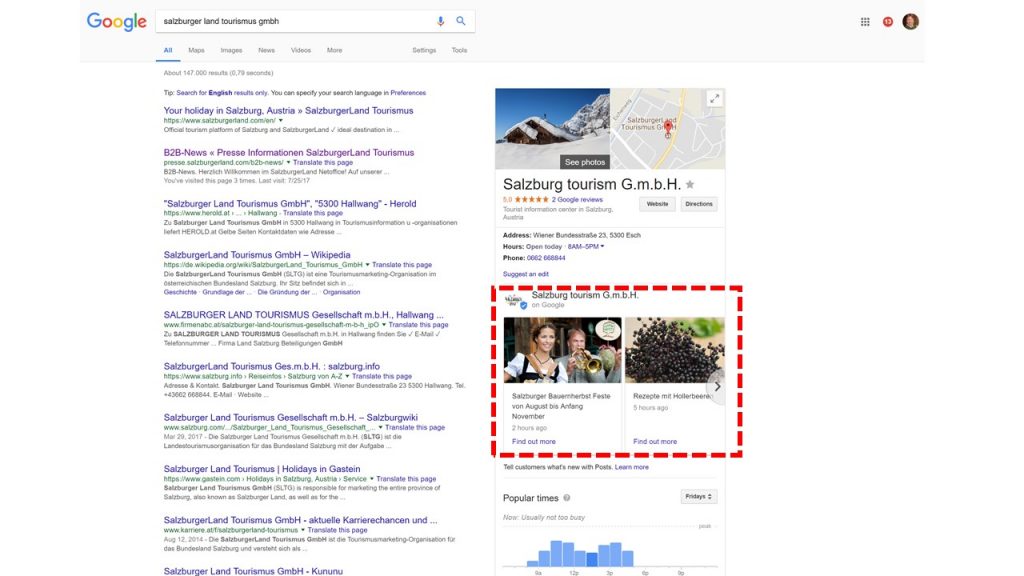Open options arrow beside firmenabc.at result
The height and width of the screenshot is (576, 1024).
pyautogui.click(x=384, y=325)
